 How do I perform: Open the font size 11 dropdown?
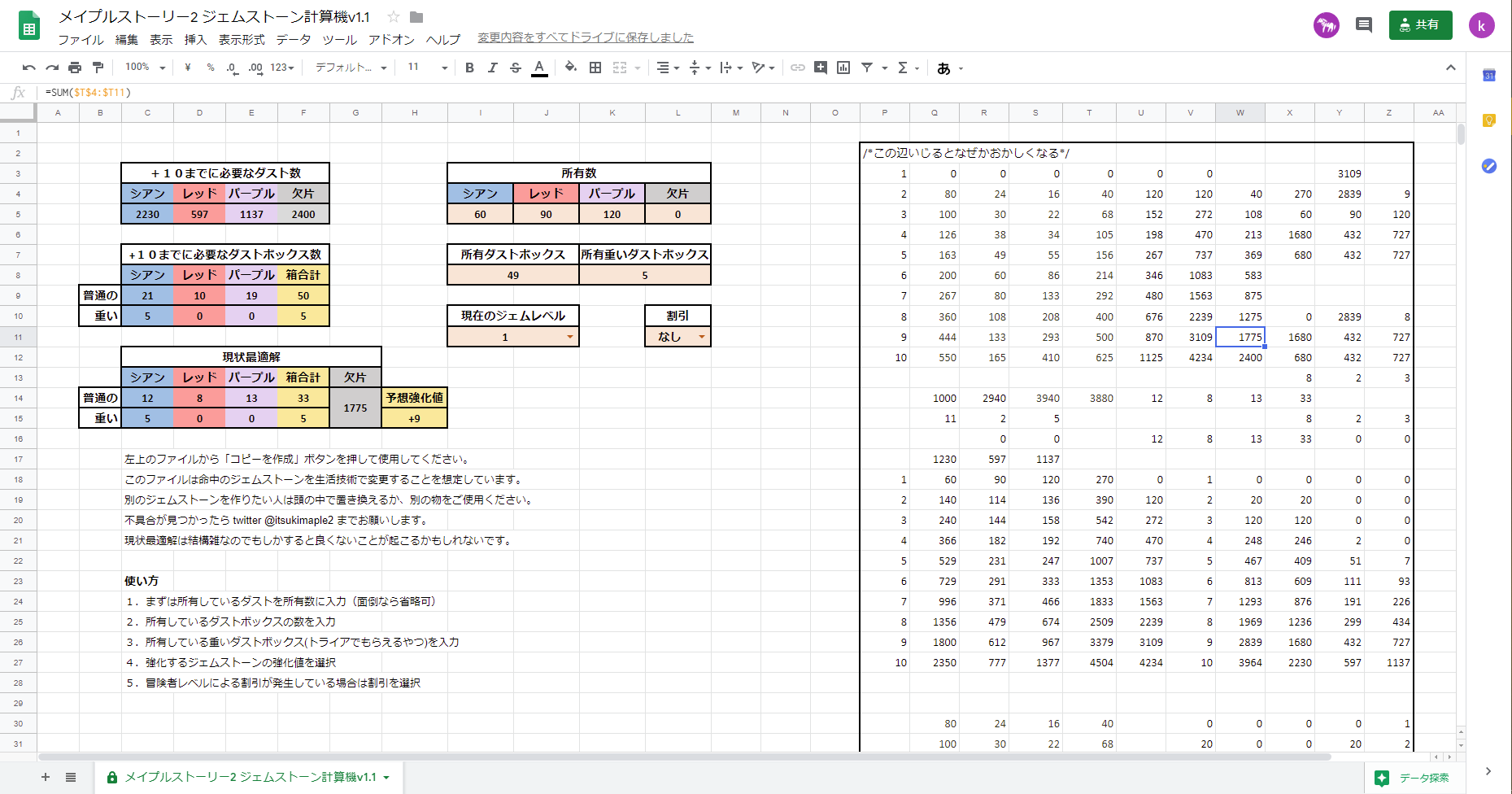[428, 68]
